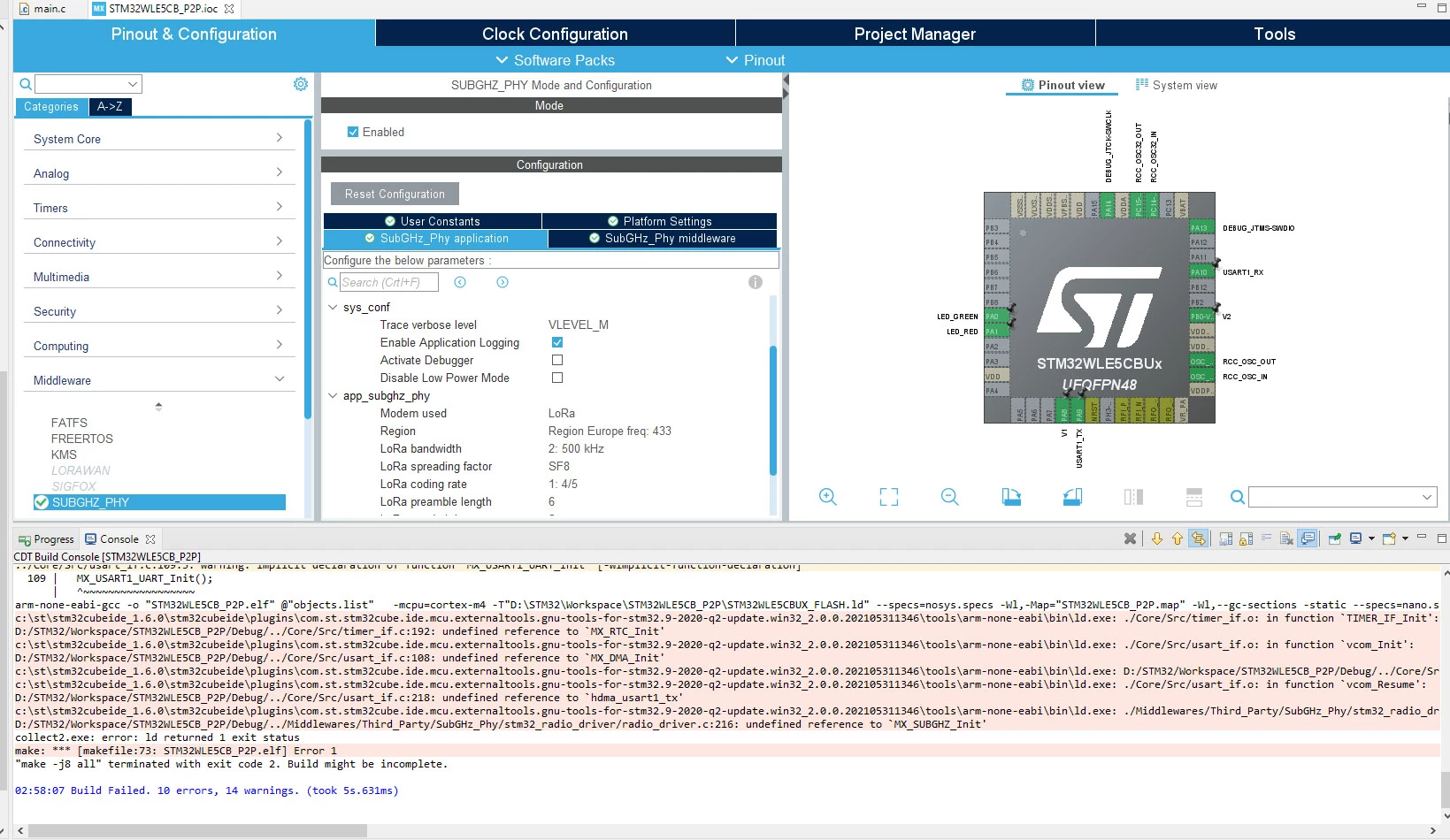Click the PA13 green pin on chip
Screen dimensions: 1450x840
[x=1201, y=228]
